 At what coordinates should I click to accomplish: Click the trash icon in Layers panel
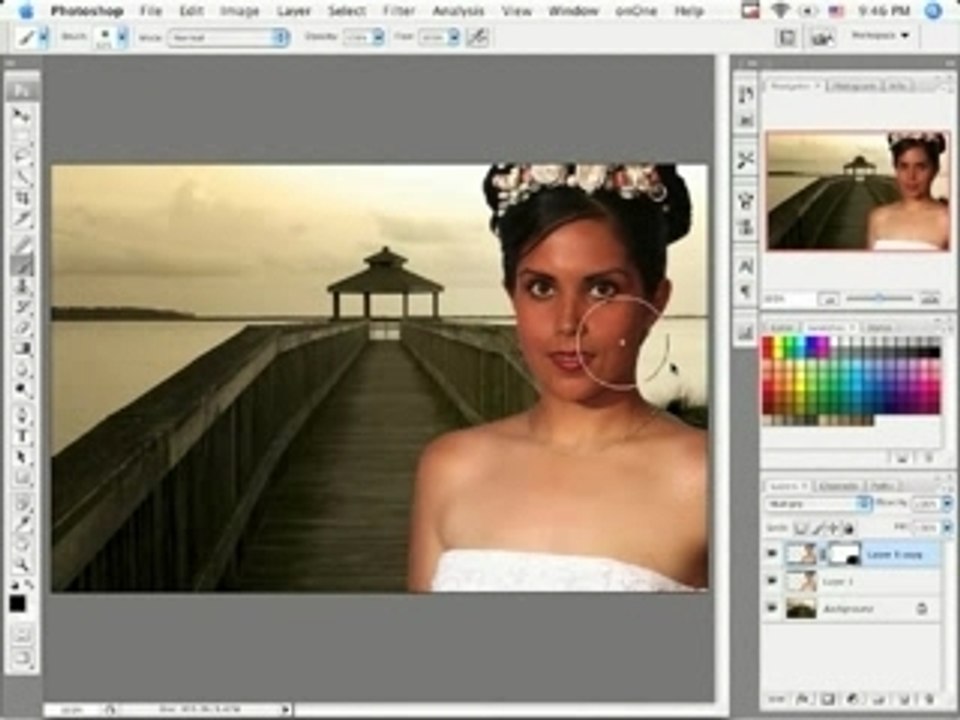tap(929, 699)
